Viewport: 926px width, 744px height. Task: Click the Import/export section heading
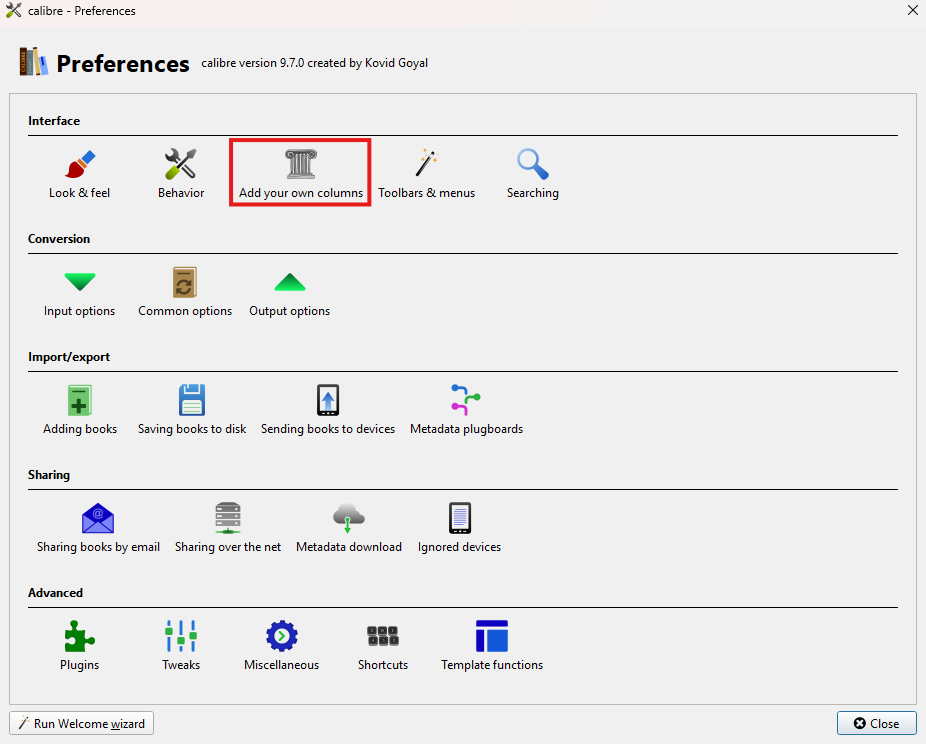69,357
